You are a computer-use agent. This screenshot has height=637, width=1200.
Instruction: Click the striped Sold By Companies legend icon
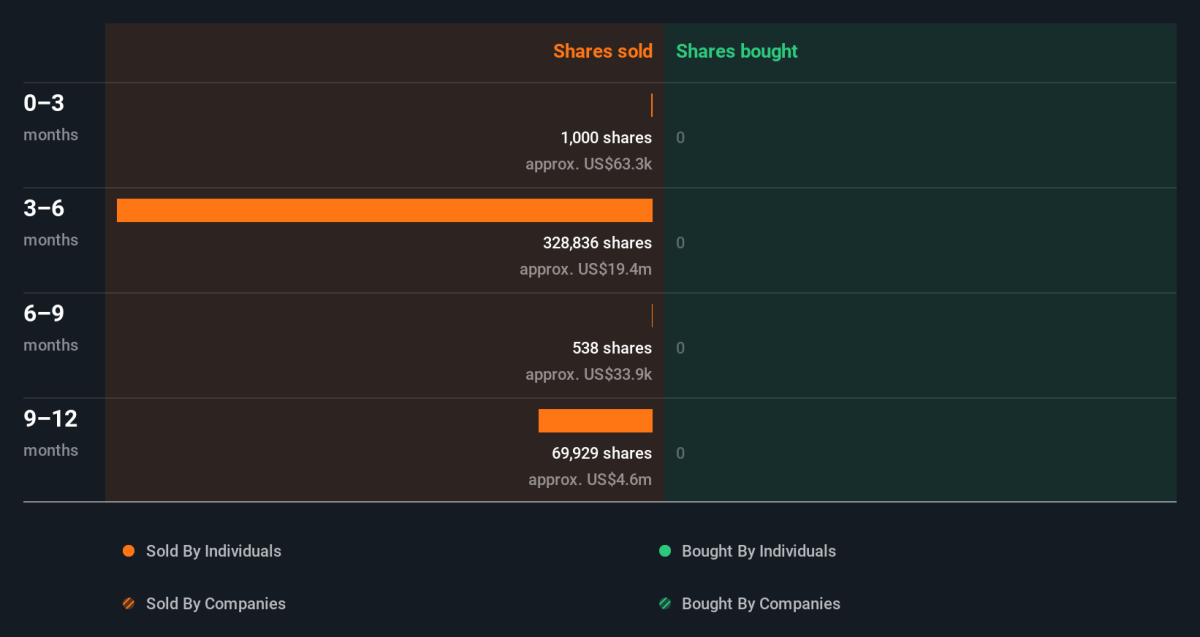pos(128,604)
